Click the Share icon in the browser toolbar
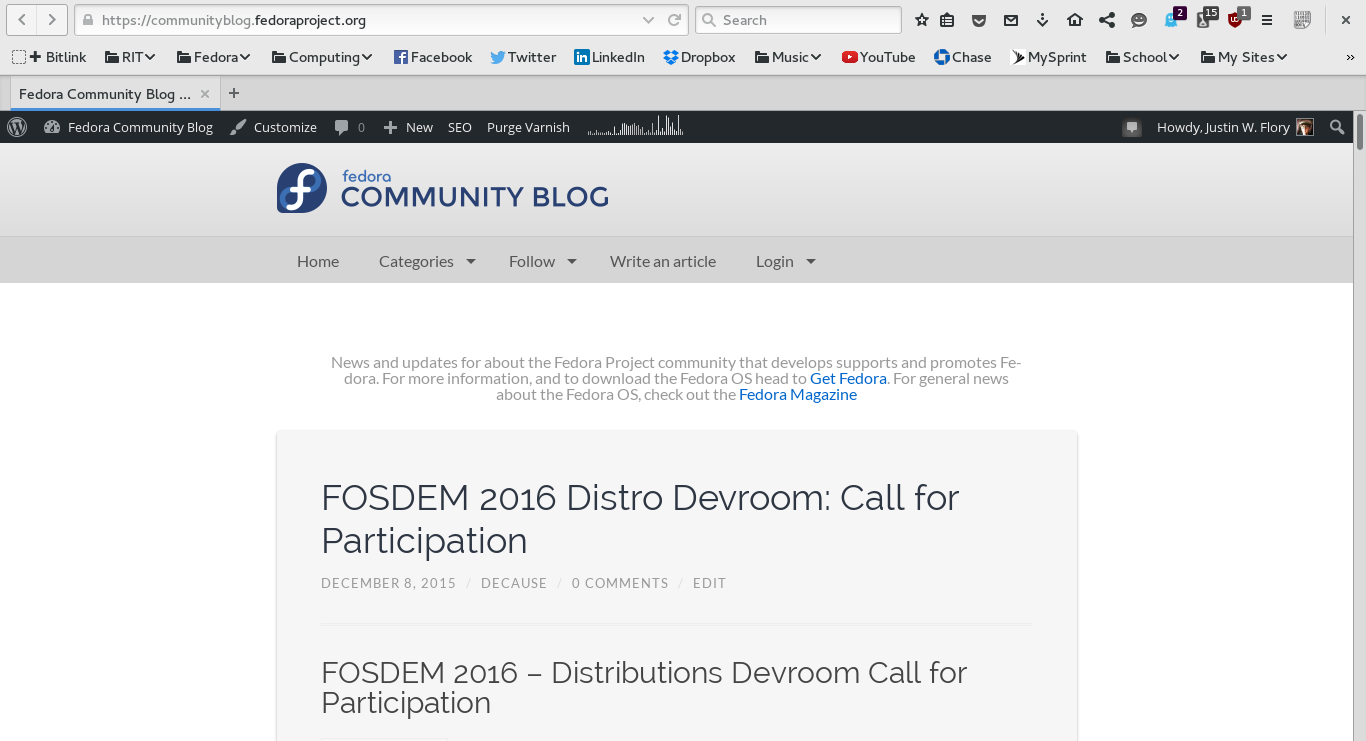Screen dimensions: 1366x741 point(1107,20)
